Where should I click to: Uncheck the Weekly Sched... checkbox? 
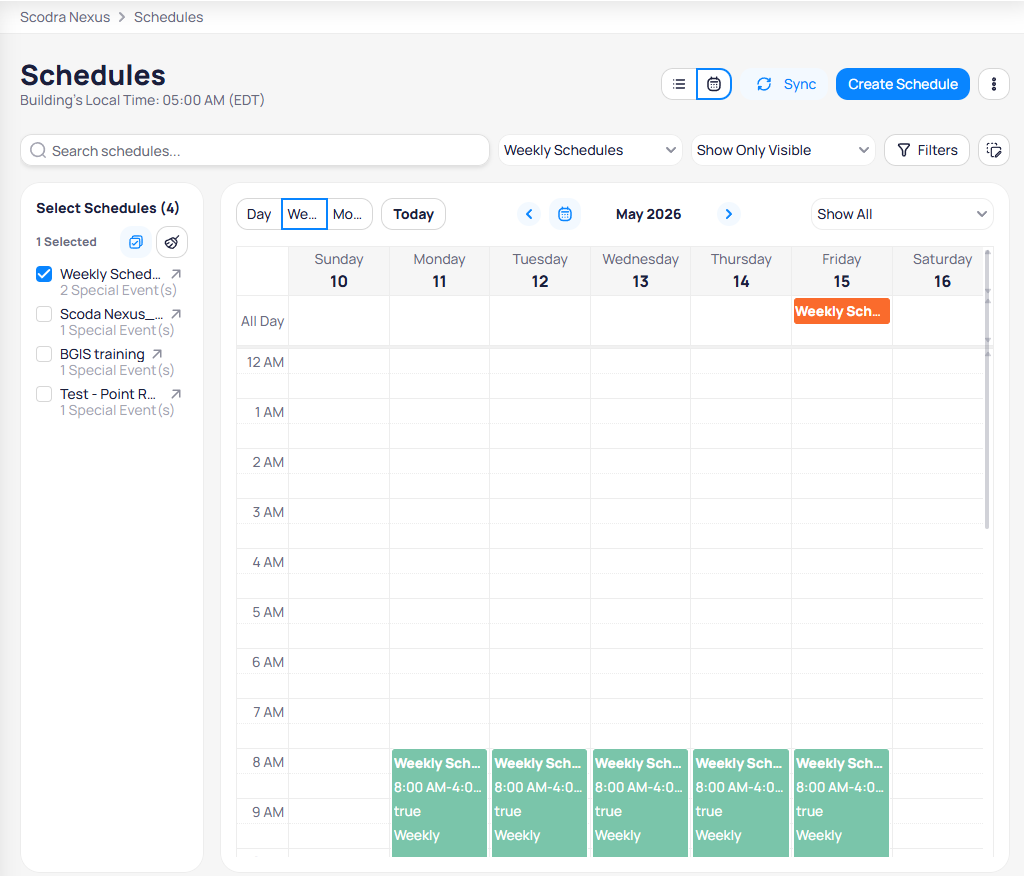pos(44,274)
